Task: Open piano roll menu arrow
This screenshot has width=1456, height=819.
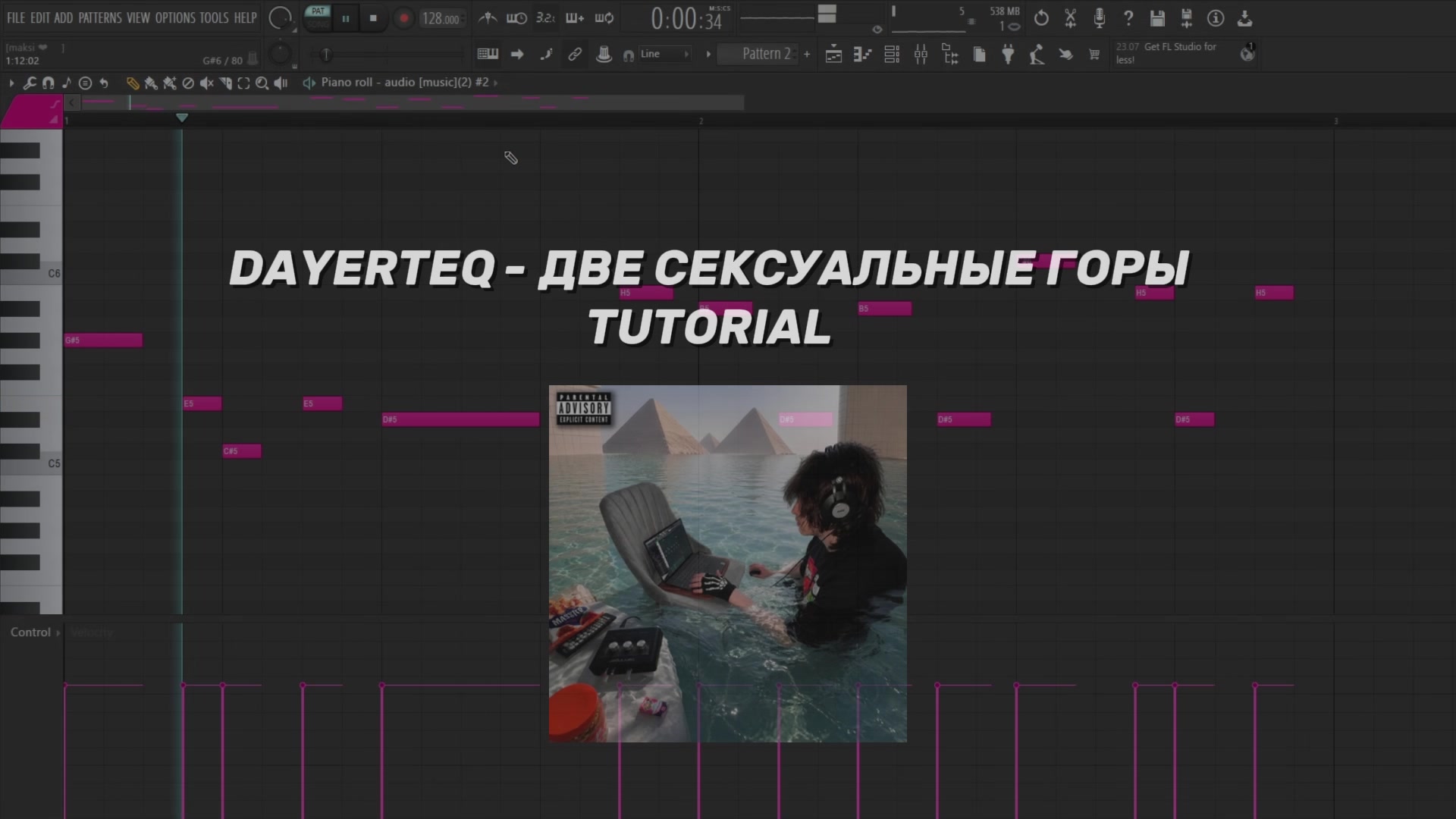Action: [x=11, y=83]
